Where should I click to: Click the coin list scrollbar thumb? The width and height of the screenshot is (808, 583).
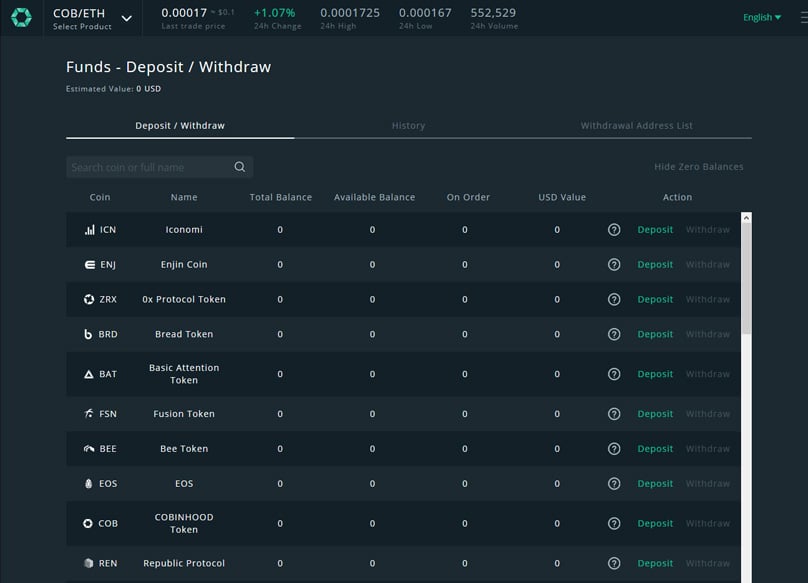tap(746, 278)
